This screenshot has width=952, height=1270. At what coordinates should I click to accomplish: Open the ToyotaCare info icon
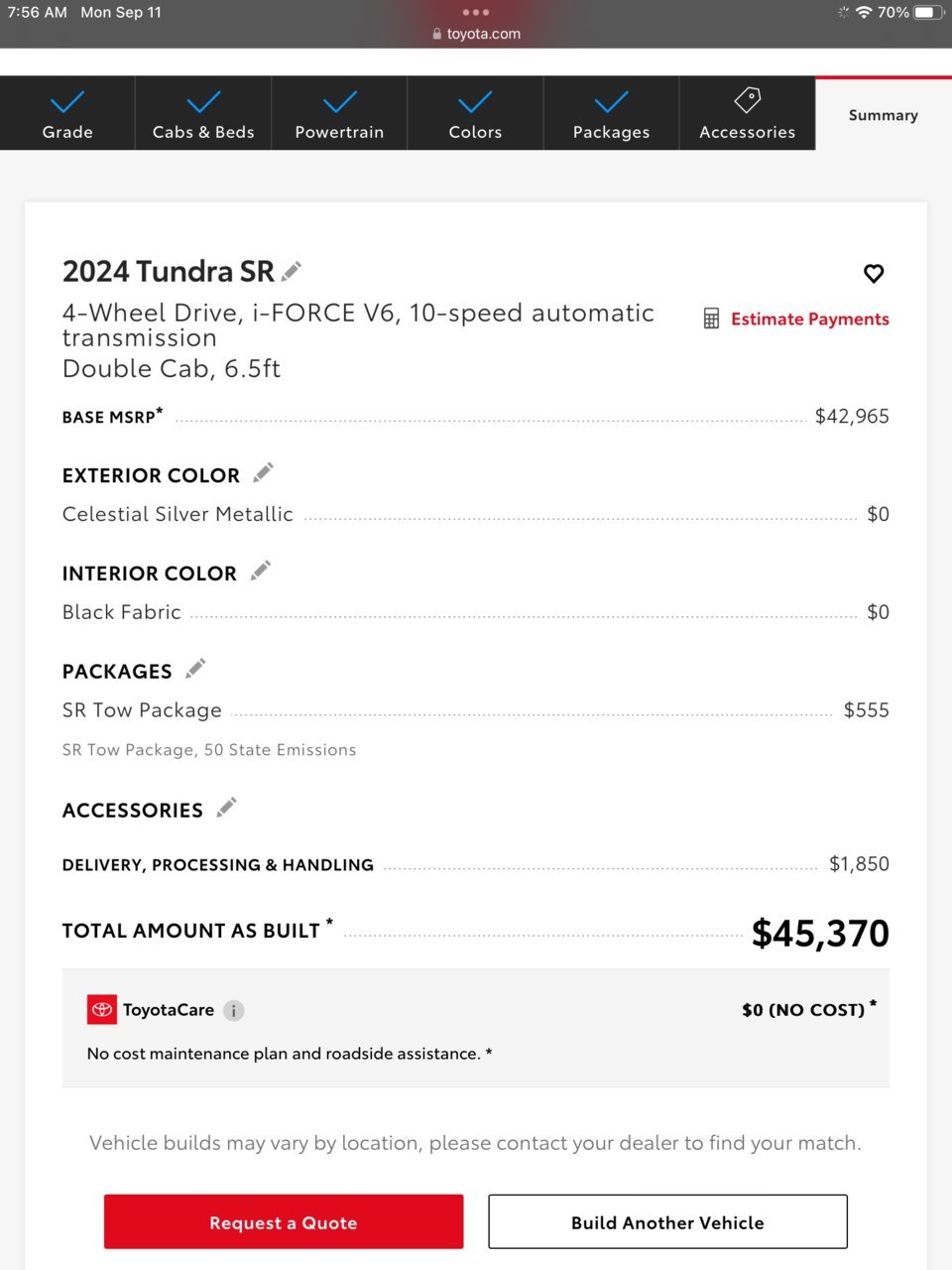click(x=233, y=1011)
